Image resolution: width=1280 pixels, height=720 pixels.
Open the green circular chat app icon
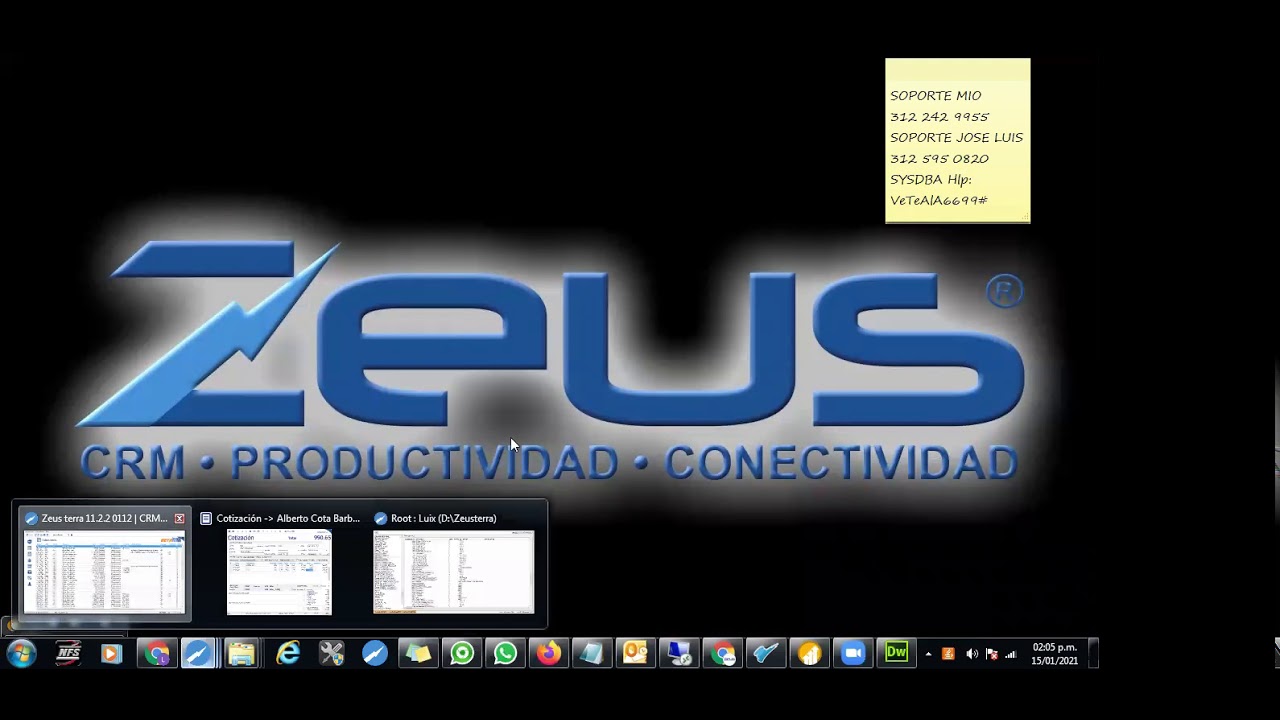point(462,654)
